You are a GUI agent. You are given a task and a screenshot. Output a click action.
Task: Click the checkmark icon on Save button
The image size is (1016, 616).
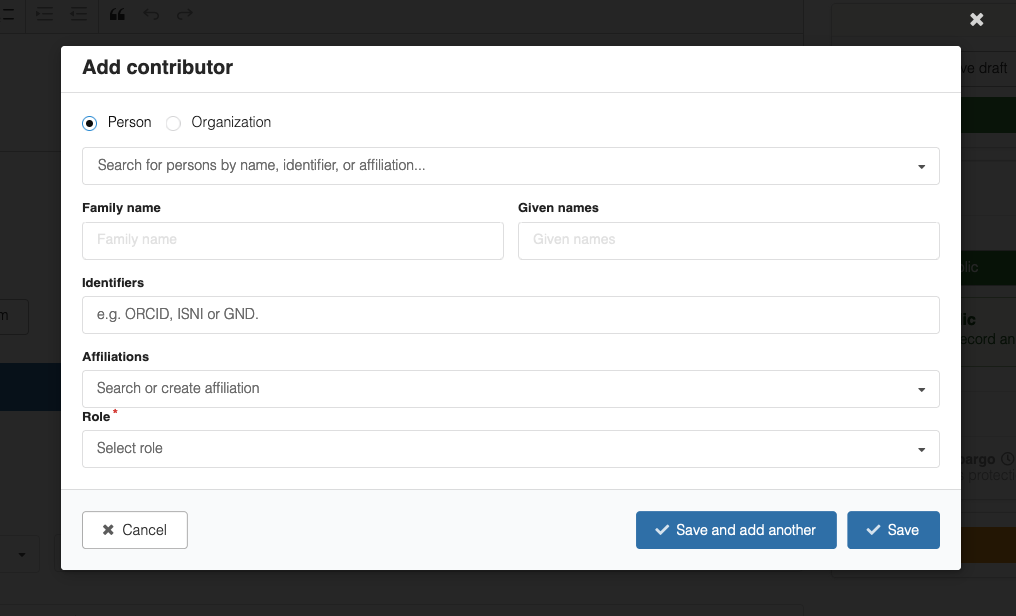tap(873, 530)
